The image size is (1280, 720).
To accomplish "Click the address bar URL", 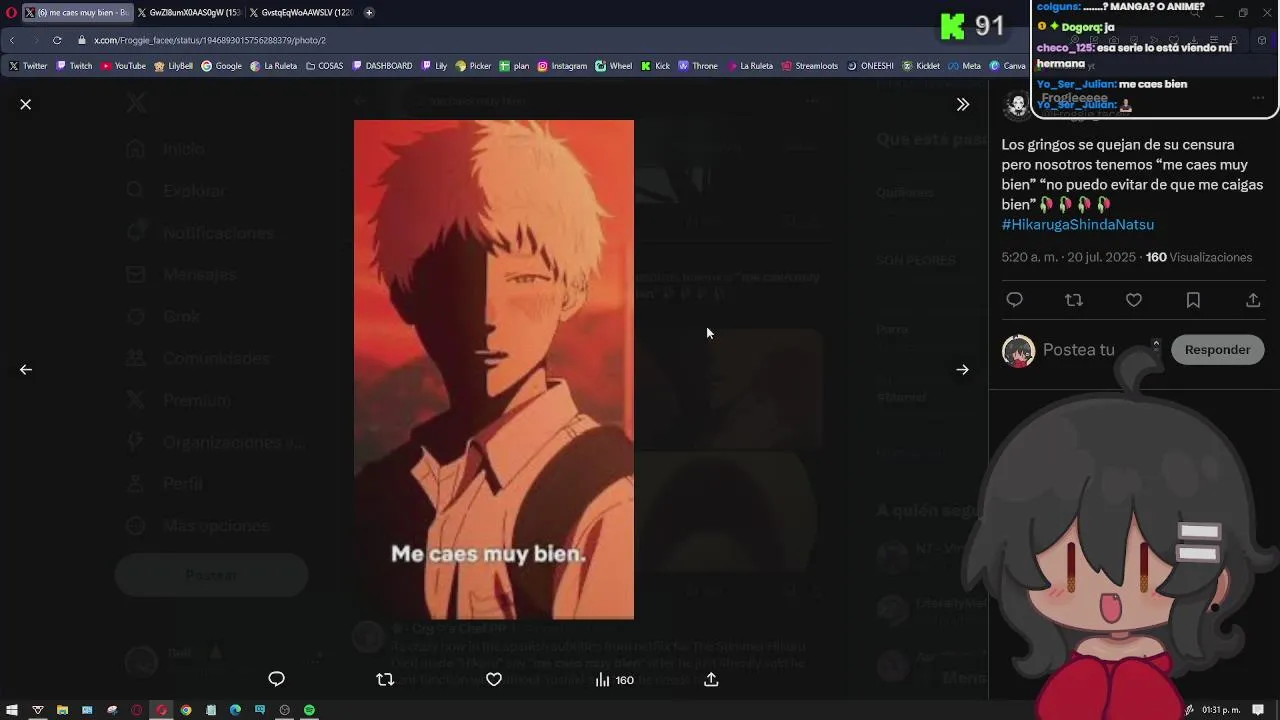I will (x=210, y=40).
